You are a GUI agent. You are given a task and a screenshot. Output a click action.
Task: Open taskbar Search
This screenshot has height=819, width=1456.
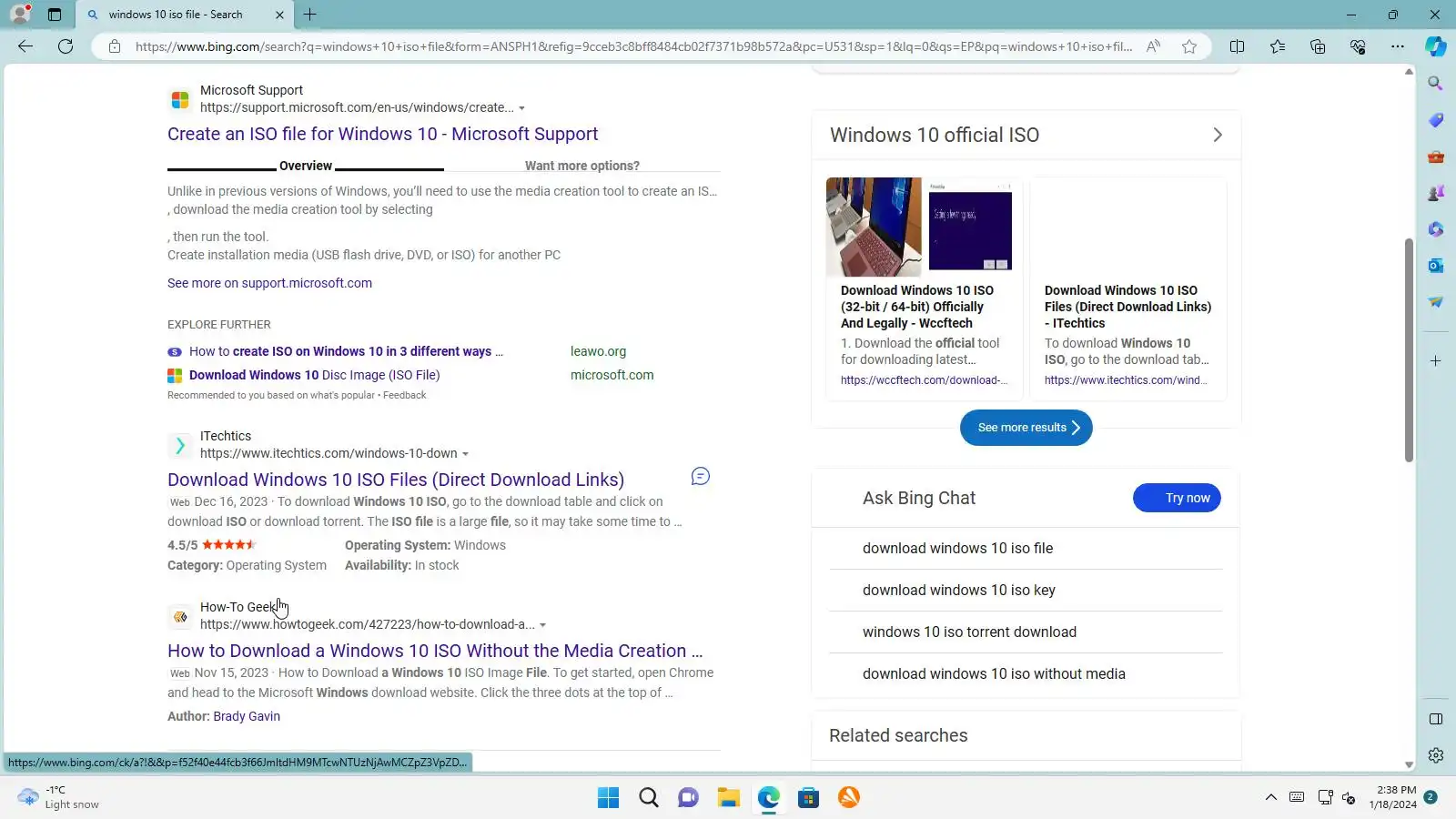(648, 798)
